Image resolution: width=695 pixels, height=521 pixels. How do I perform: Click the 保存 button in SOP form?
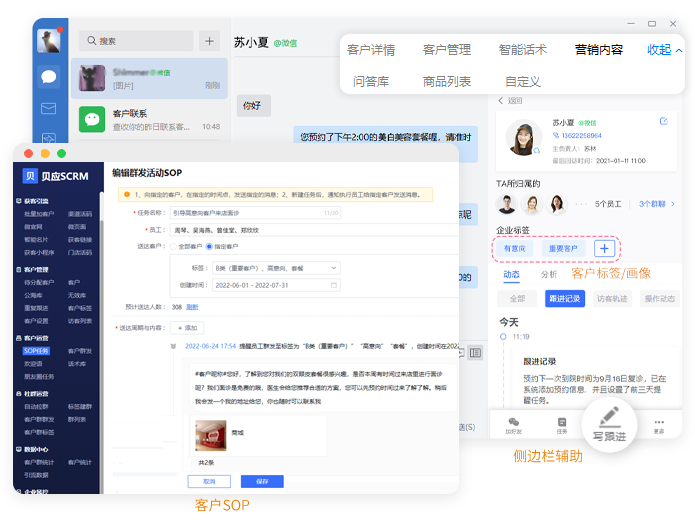coord(262,482)
